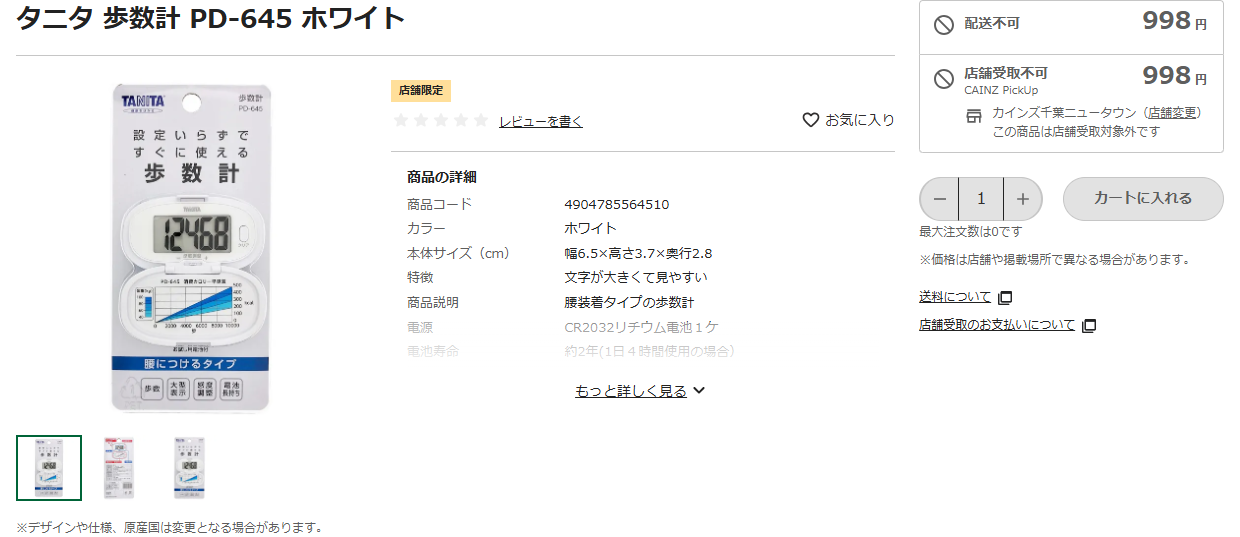Screen dimensions: 1240x537
Task: Open the 店舗受取のお支払いについて link
Action: tap(997, 325)
